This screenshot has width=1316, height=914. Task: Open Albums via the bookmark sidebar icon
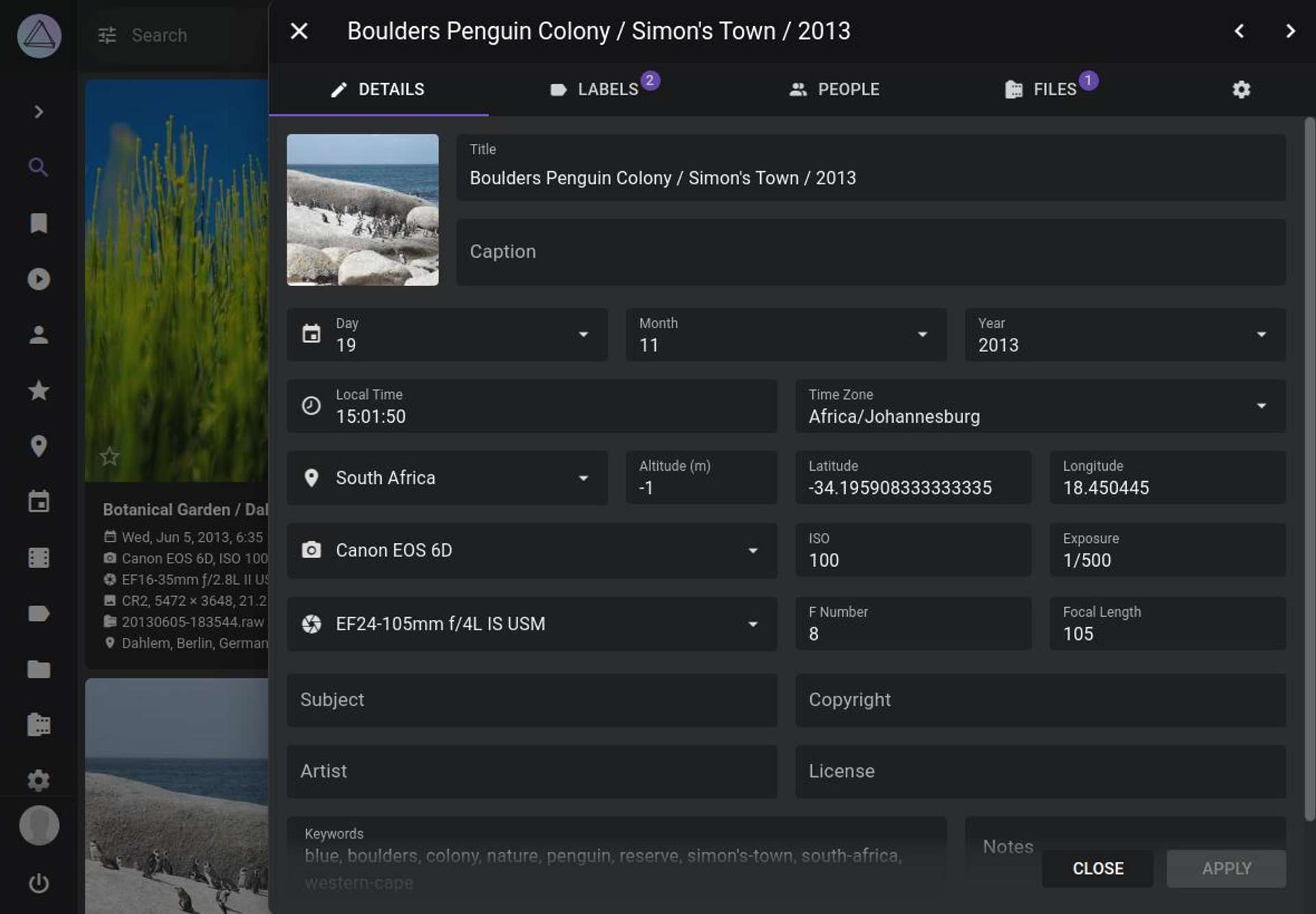(x=38, y=223)
